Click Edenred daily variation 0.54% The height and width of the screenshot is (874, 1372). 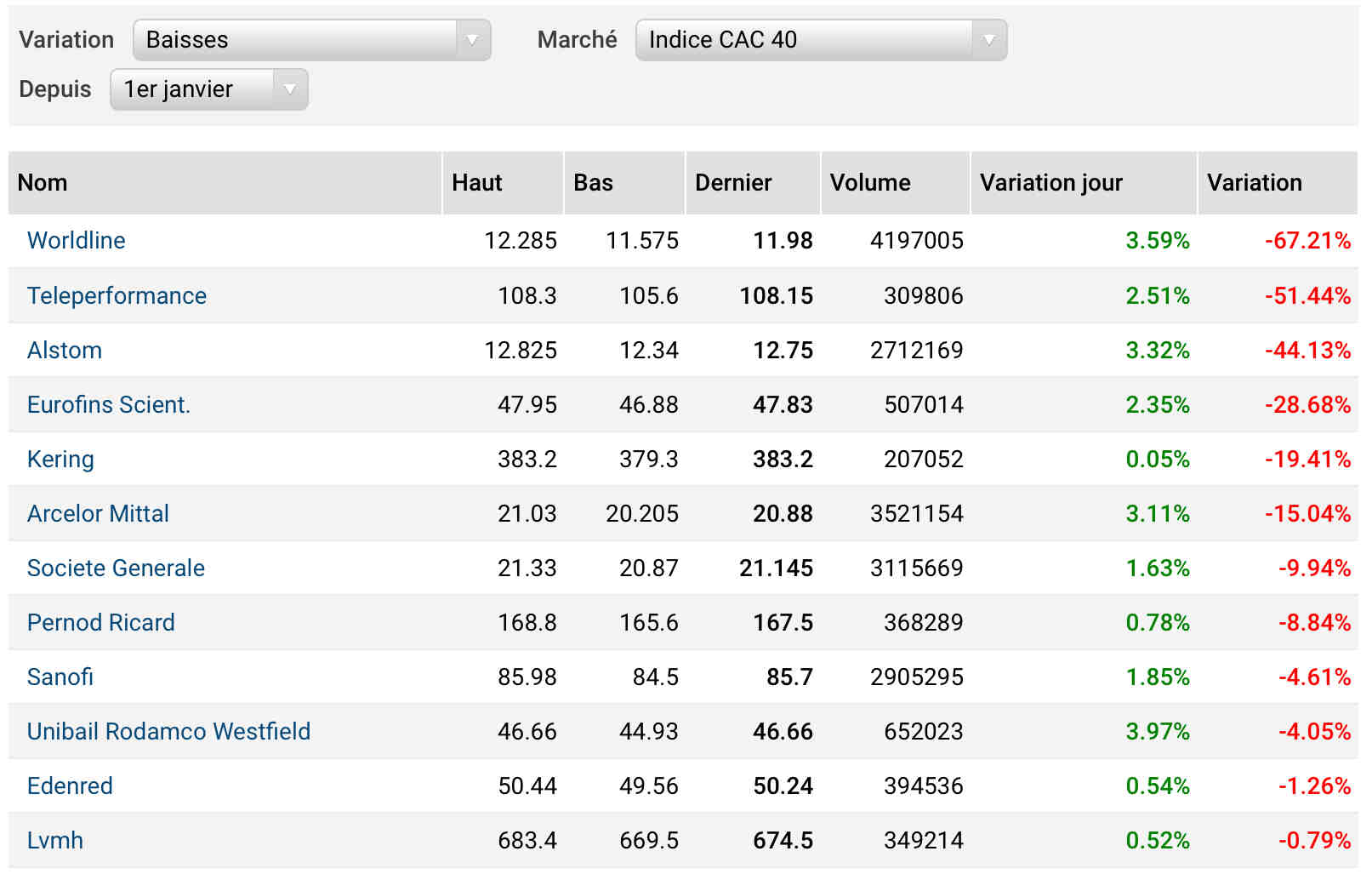pos(1158,785)
